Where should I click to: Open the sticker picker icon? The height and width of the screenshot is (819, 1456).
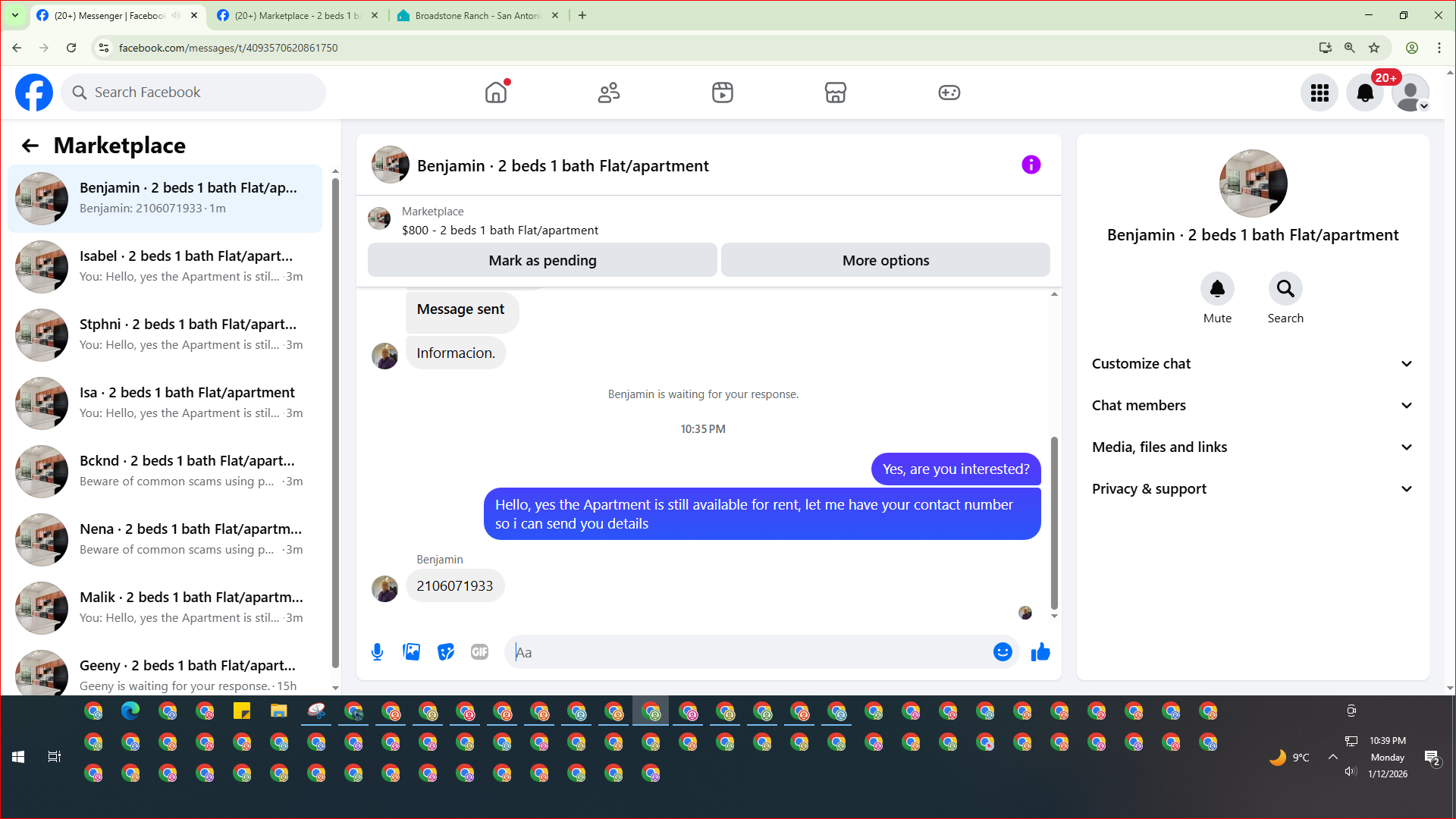(446, 652)
